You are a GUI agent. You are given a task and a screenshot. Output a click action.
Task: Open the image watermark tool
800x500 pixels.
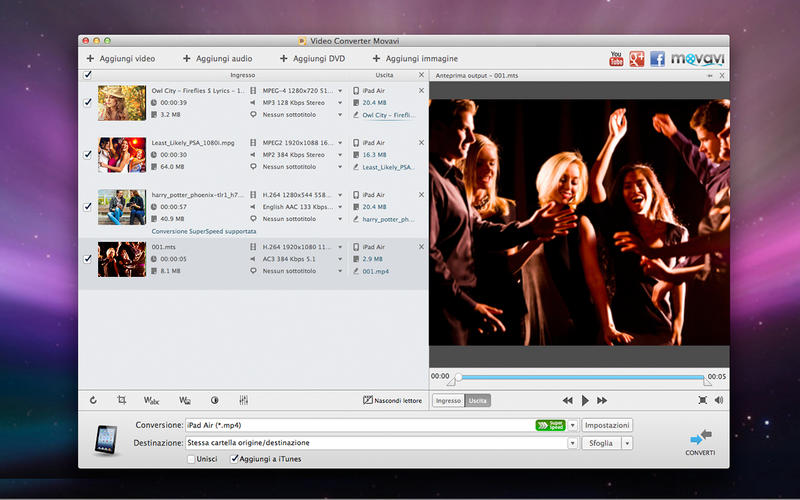click(x=185, y=401)
